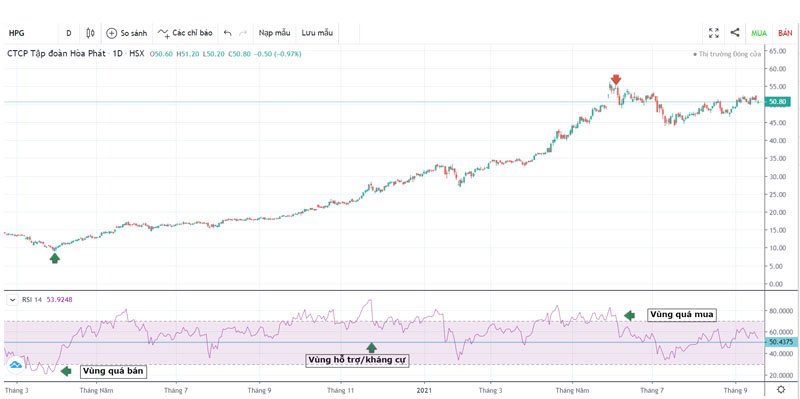Open the Các chỉ báo indicators menu
Viewport: 800px width, 399px height.
(x=185, y=33)
